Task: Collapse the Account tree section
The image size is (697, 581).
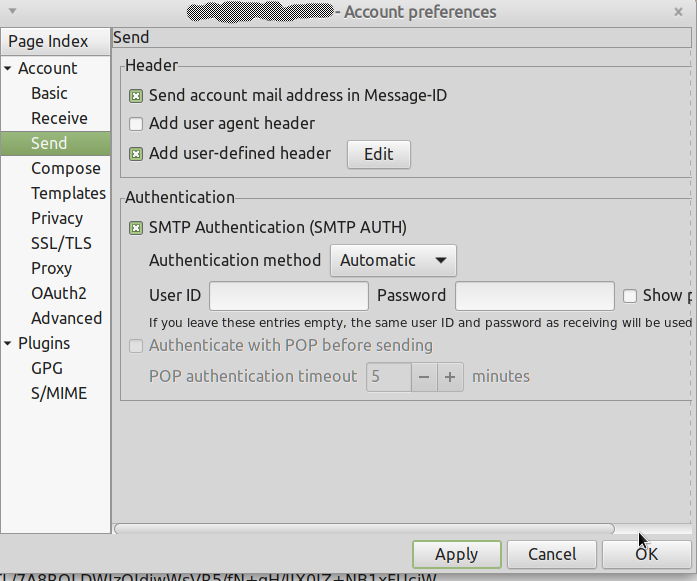Action: (x=9, y=69)
